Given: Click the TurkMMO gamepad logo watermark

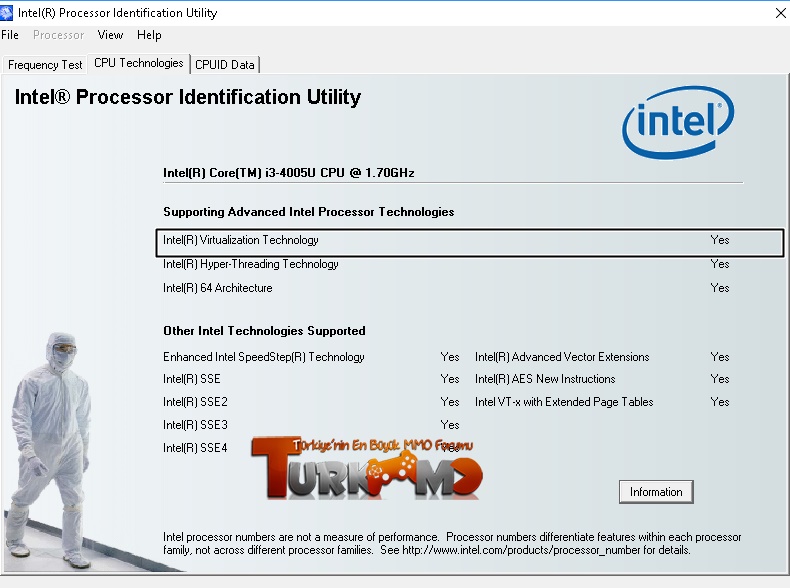Looking at the screenshot, I should coord(368,470).
